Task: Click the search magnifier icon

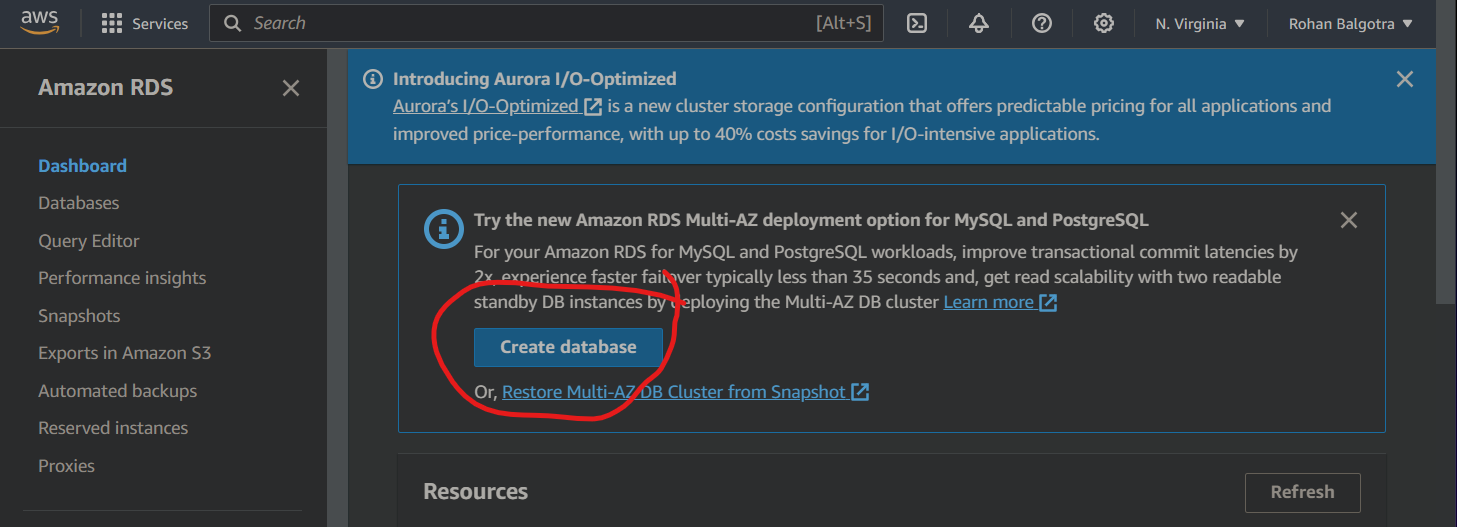Action: 233,23
